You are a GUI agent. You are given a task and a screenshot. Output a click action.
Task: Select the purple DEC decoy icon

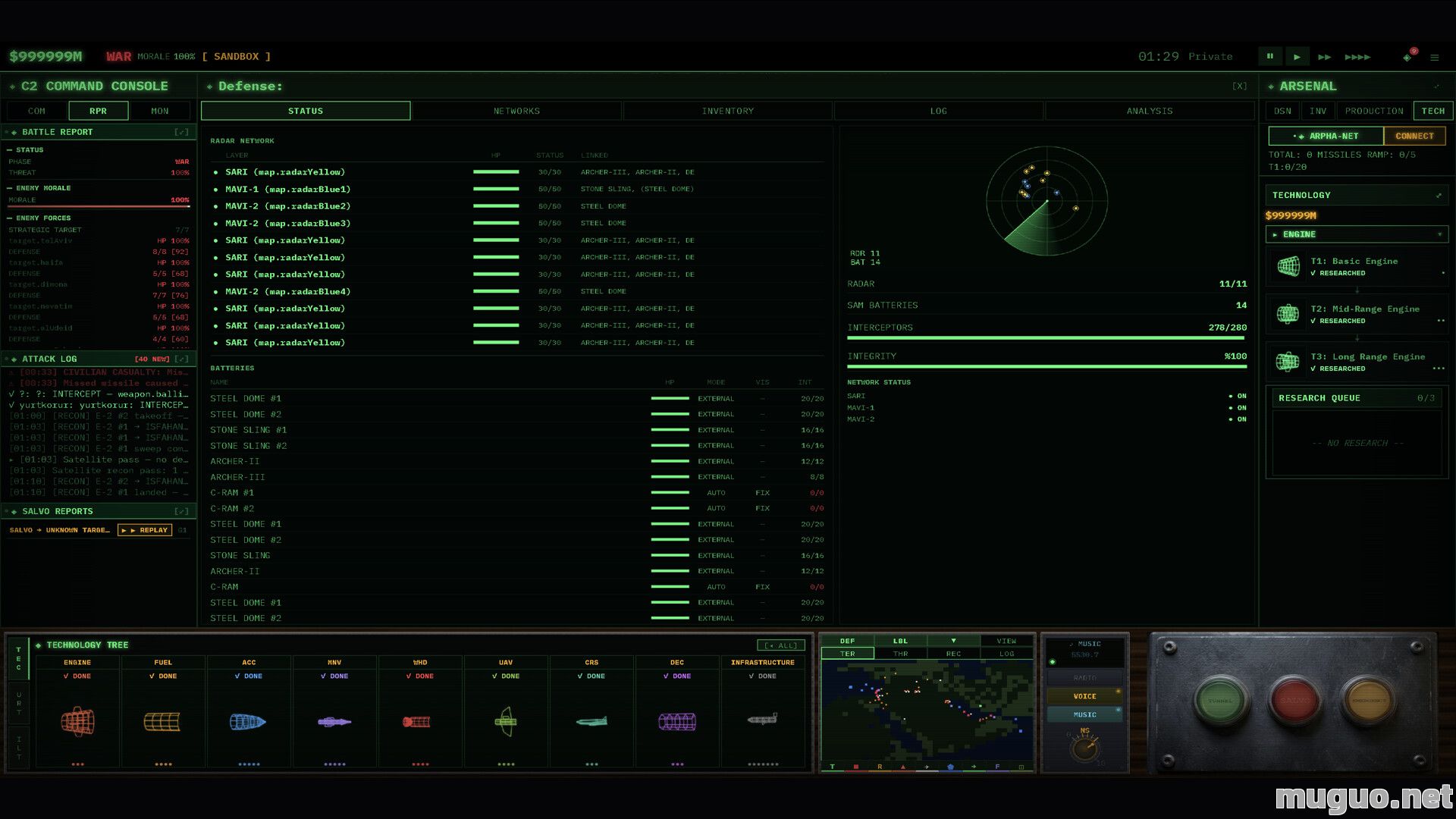[677, 722]
